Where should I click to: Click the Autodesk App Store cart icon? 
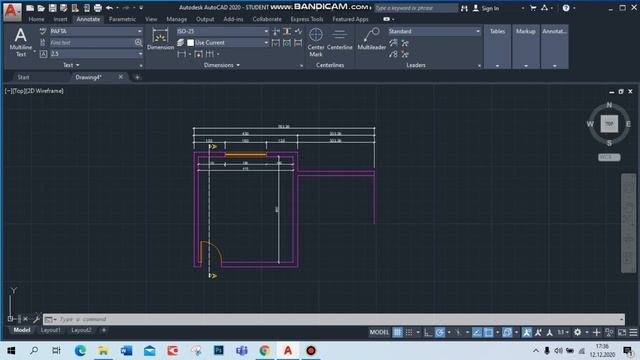pos(533,8)
